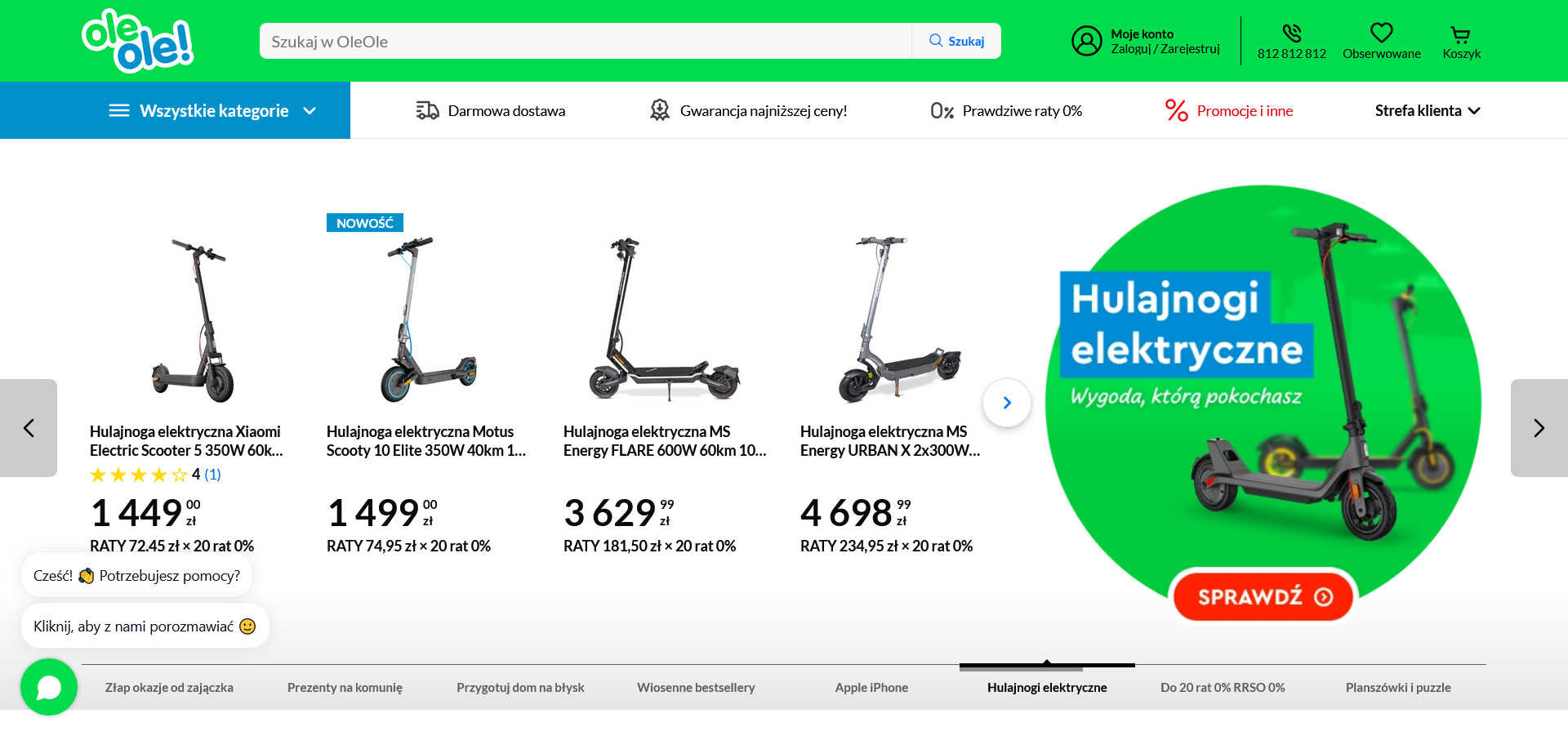Focus the Szukaj w OleOle field
1568x736 pixels.
[x=586, y=41]
